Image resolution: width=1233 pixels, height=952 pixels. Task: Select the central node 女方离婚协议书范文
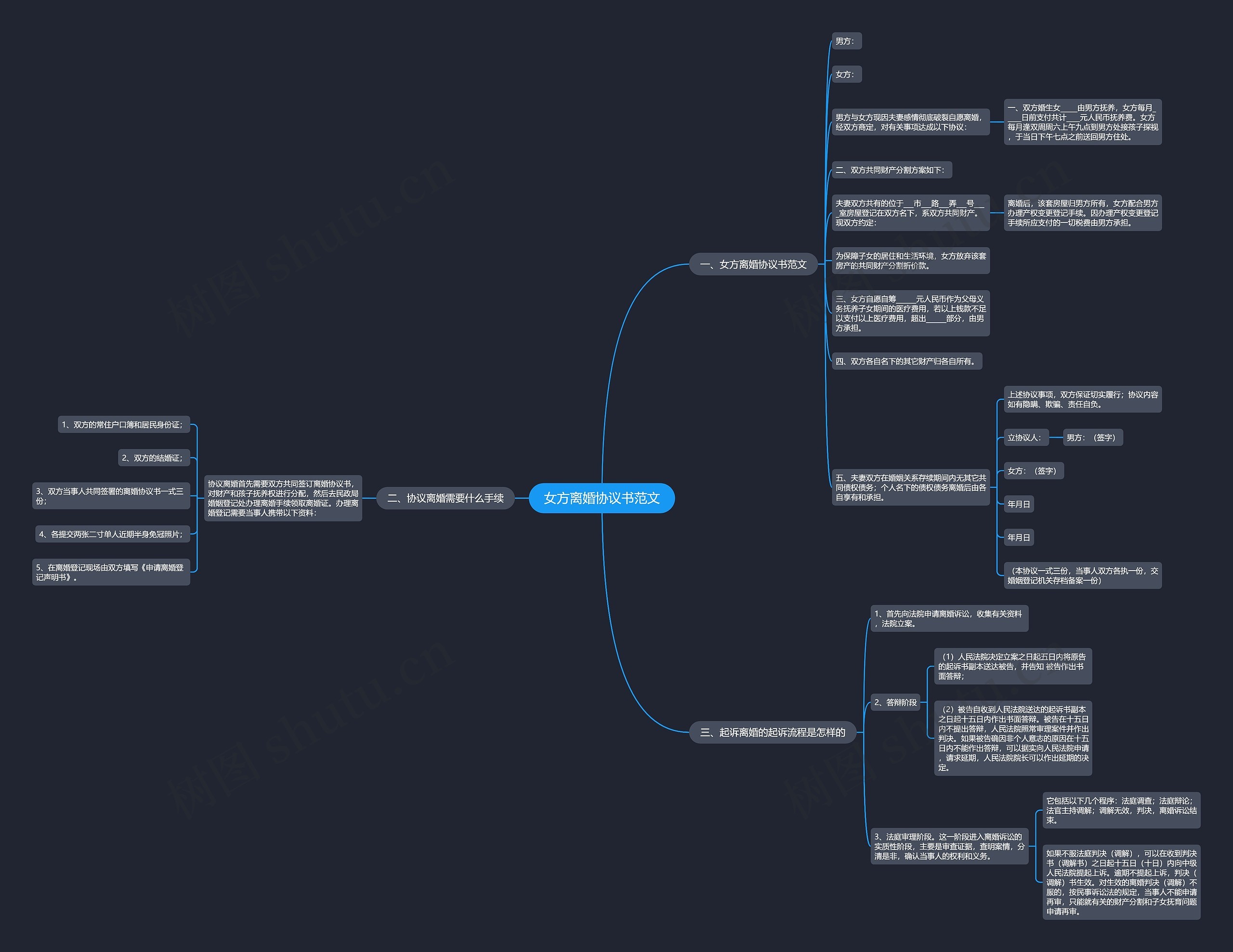click(602, 498)
